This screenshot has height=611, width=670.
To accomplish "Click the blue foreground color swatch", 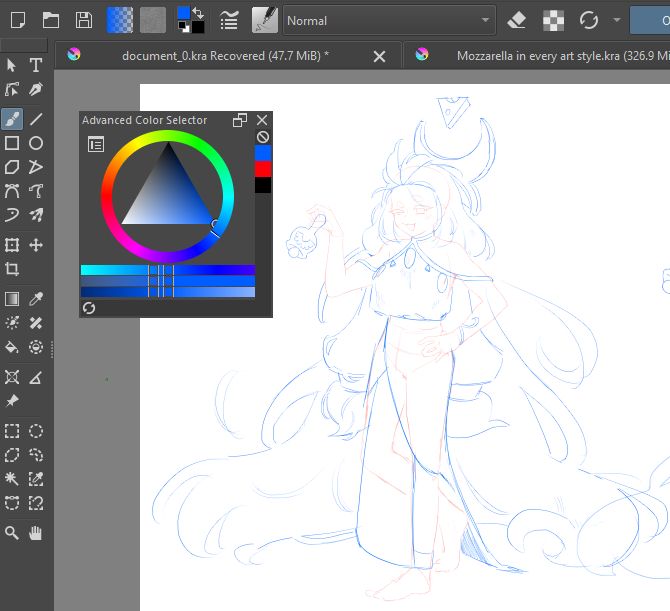I will coord(183,13).
